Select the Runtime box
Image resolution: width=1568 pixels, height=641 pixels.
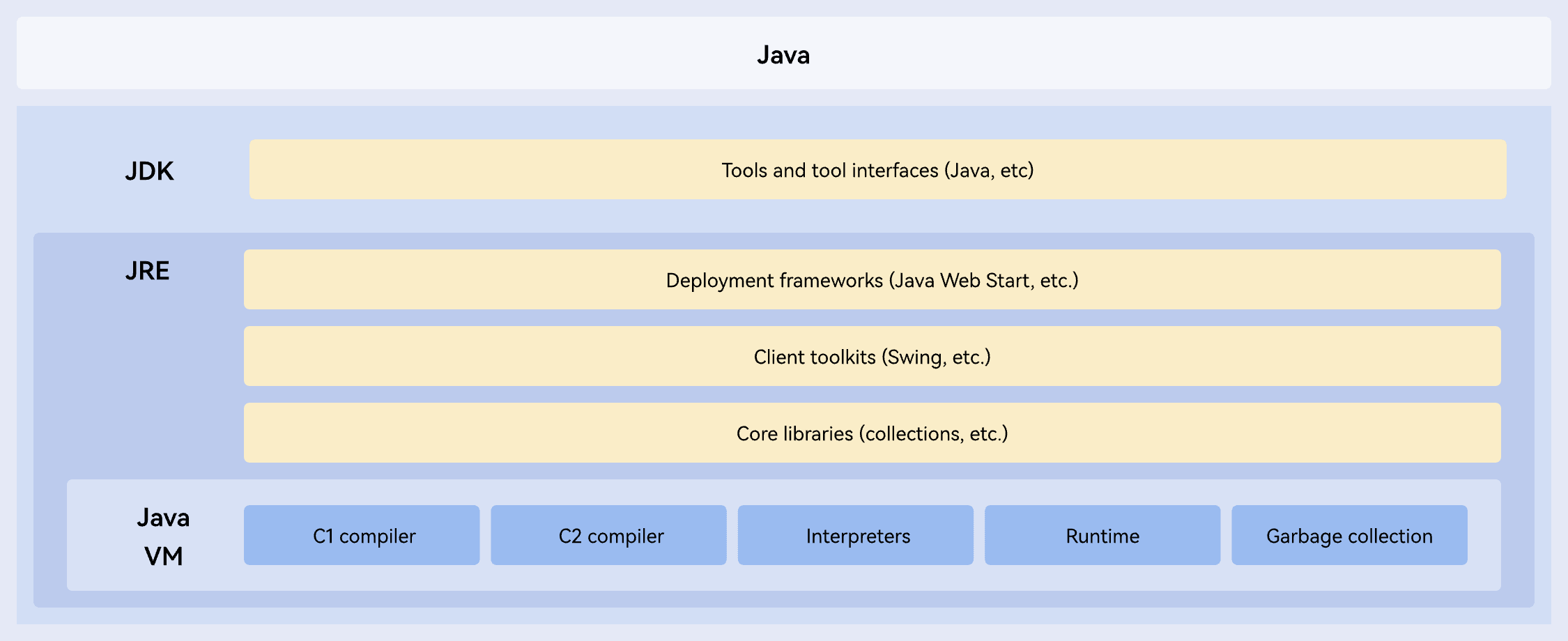1102,536
